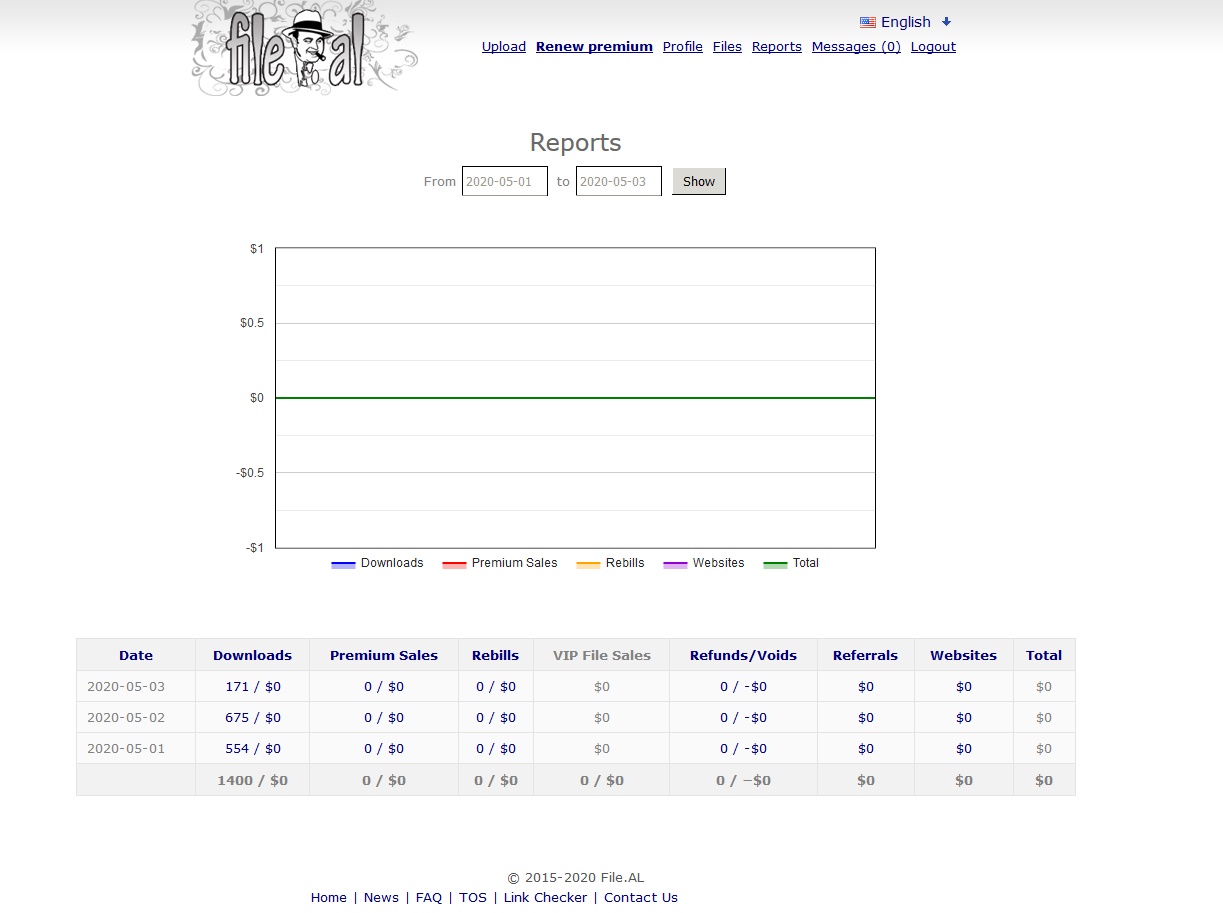Click the Referrals column header
Screen dimensions: 1223x913
pyautogui.click(x=865, y=655)
